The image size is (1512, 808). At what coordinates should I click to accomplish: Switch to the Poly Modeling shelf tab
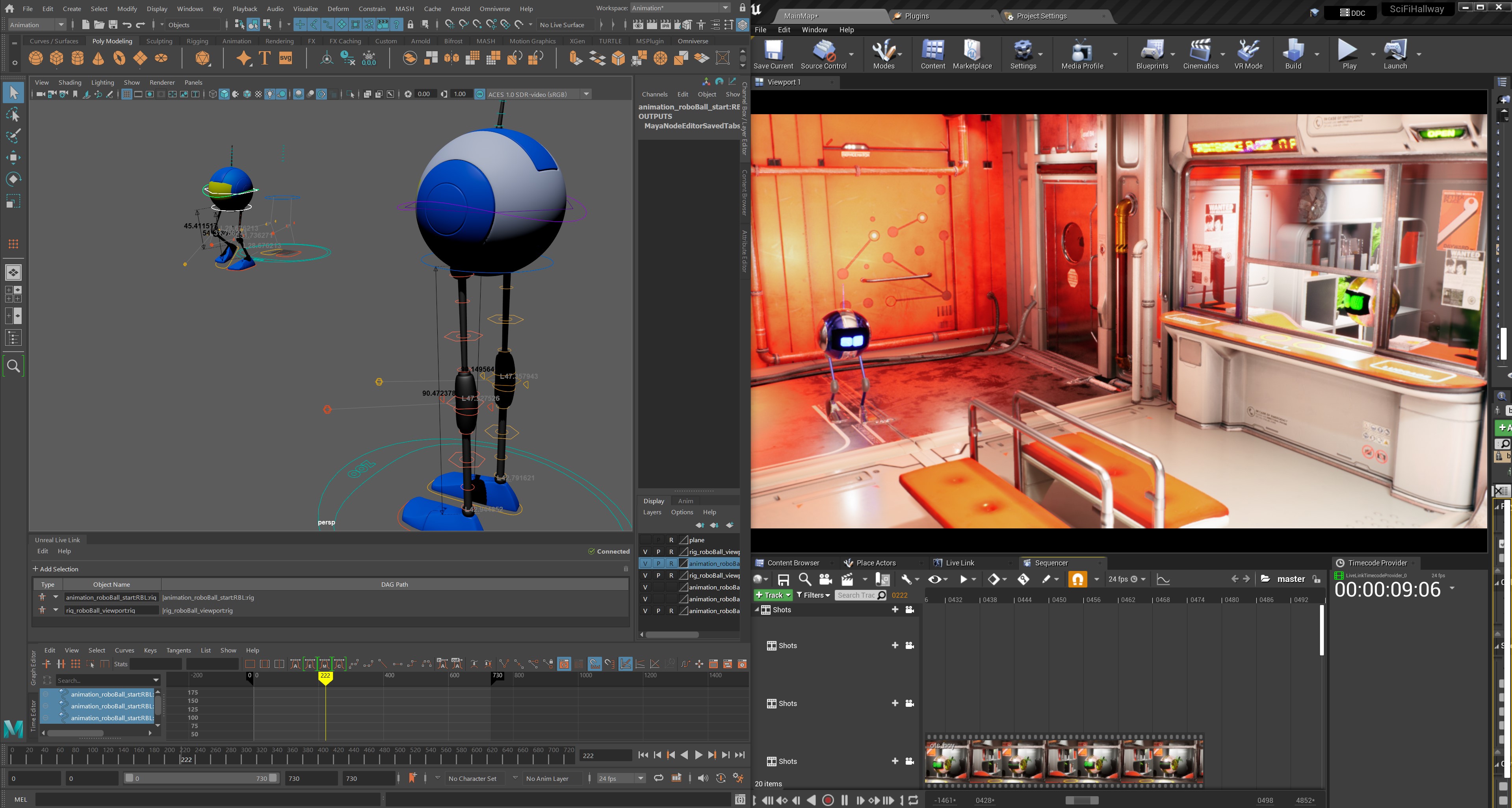[x=112, y=41]
